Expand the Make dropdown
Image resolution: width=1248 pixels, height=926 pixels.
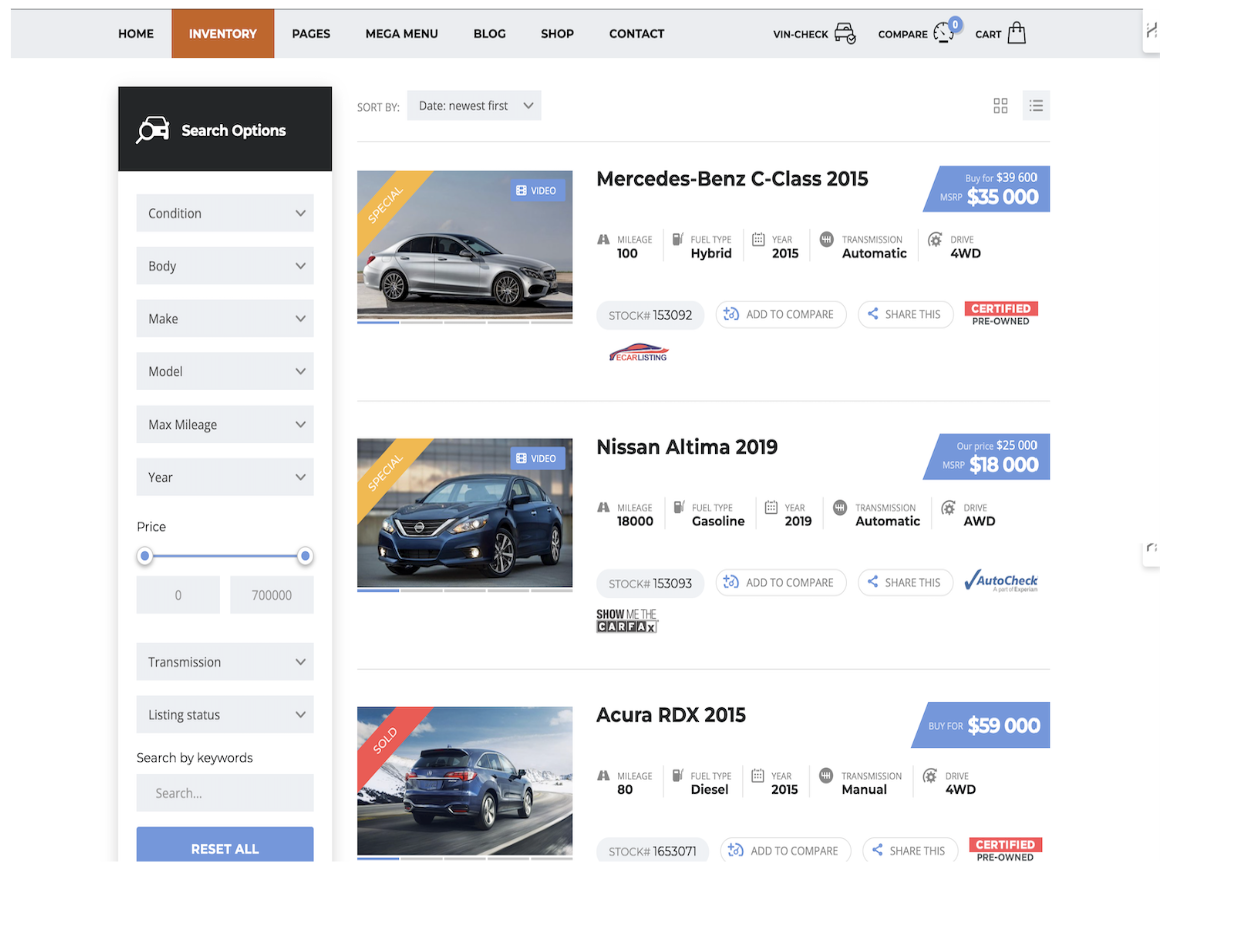click(225, 319)
